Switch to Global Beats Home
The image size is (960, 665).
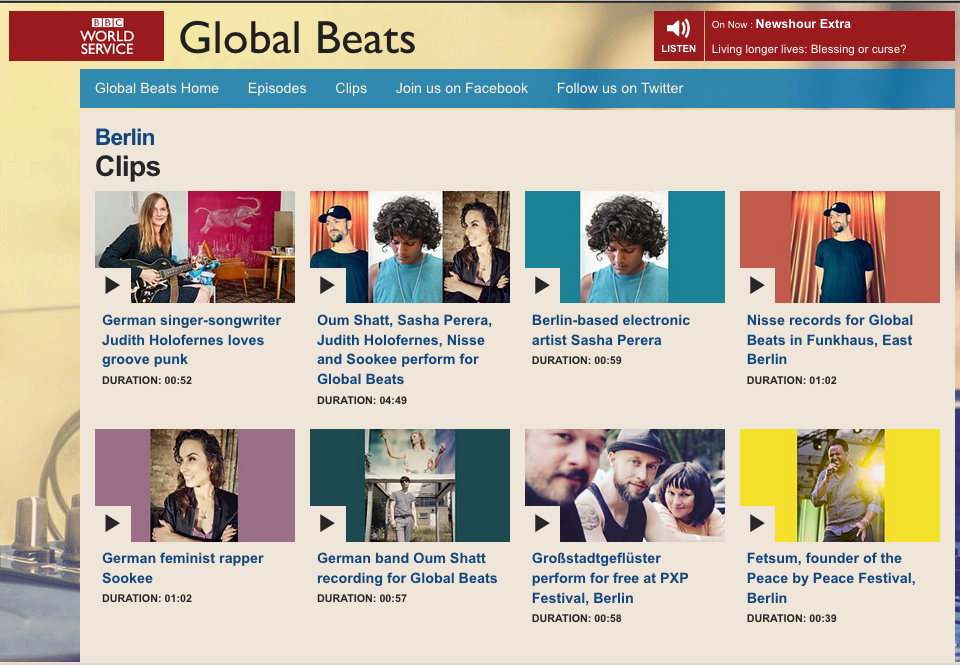point(157,88)
